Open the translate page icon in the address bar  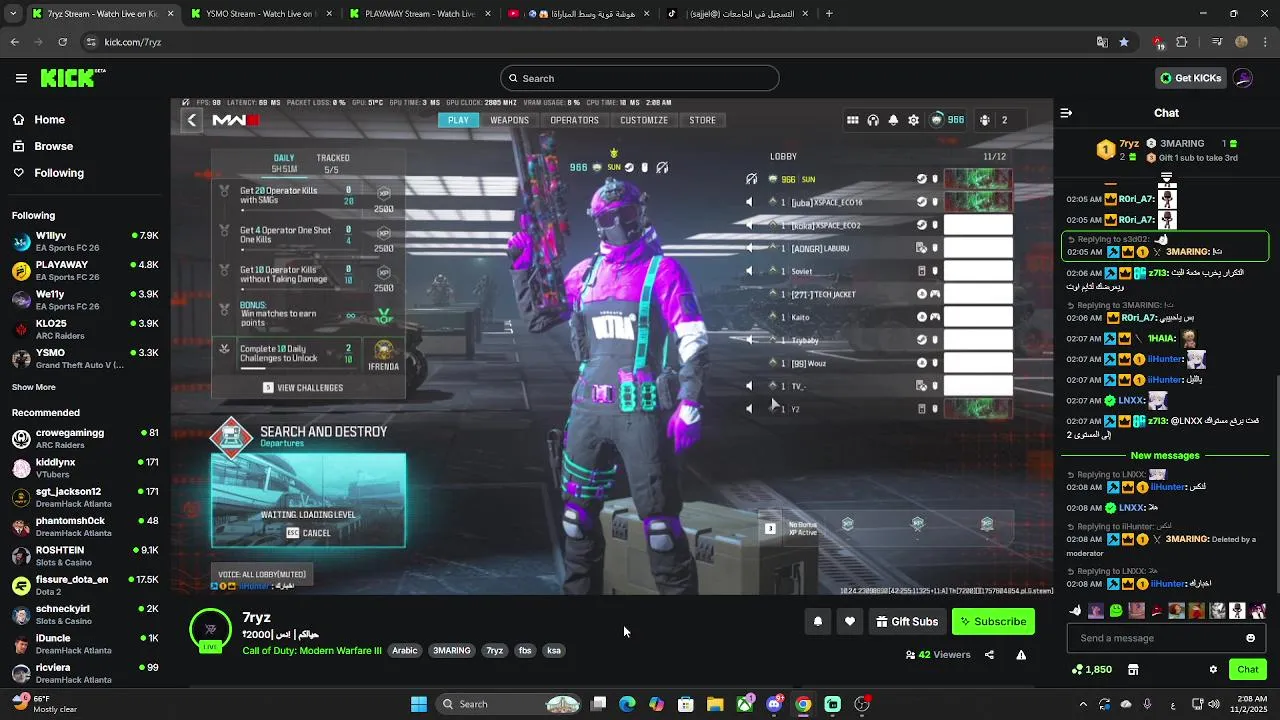[1102, 42]
